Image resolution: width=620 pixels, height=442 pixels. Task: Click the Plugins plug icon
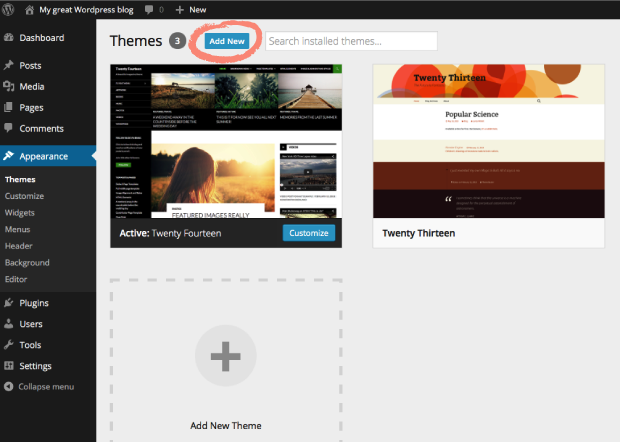pos(8,303)
